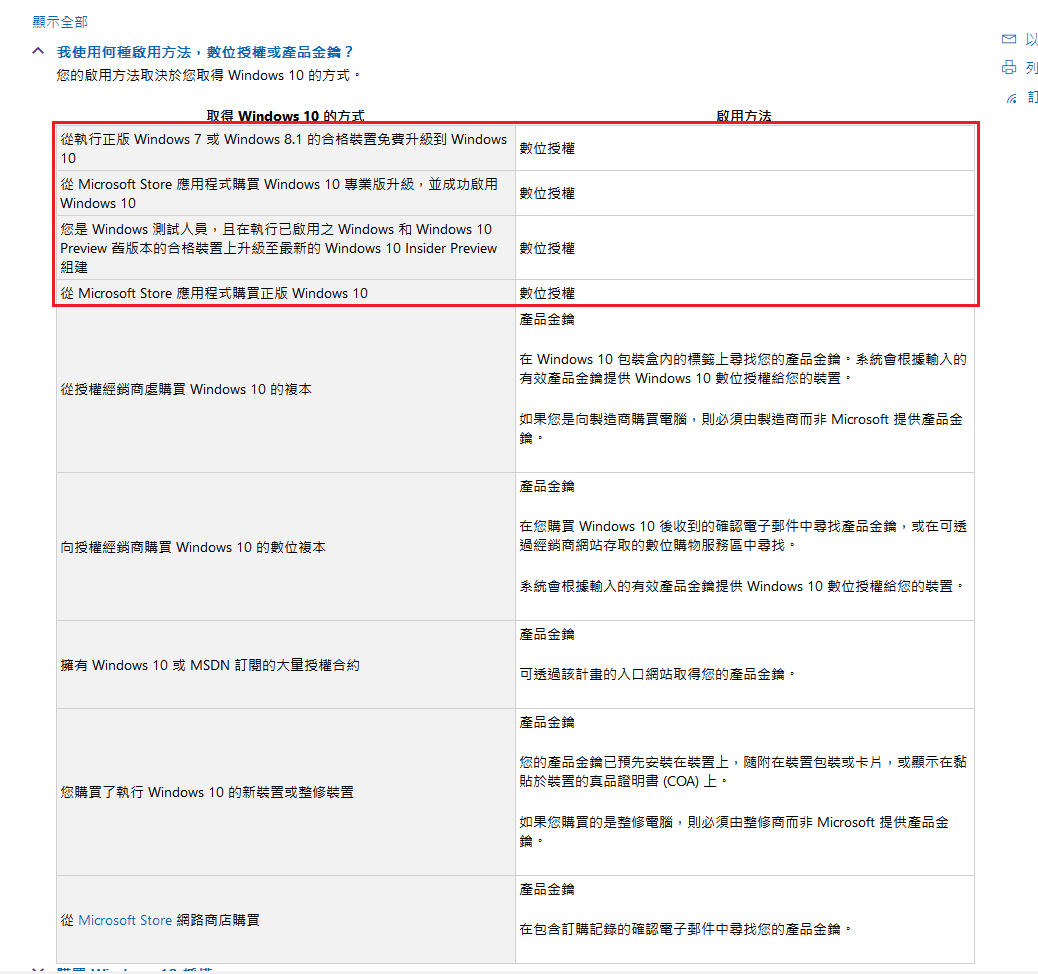1038x974 pixels.
Task: Click the 訂 label beside the subscribe icon
Action: [x=1033, y=96]
